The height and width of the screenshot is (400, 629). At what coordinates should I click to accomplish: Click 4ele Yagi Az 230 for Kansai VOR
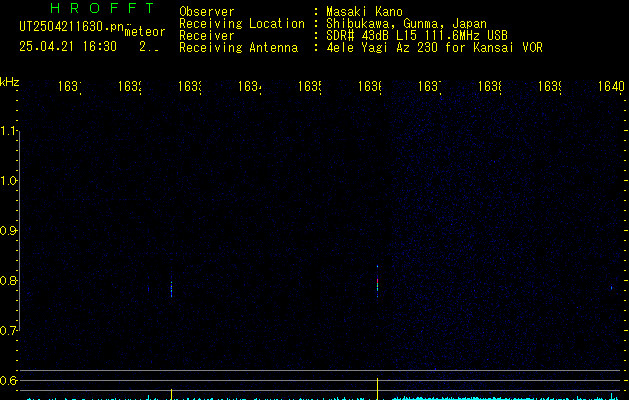click(x=434, y=48)
